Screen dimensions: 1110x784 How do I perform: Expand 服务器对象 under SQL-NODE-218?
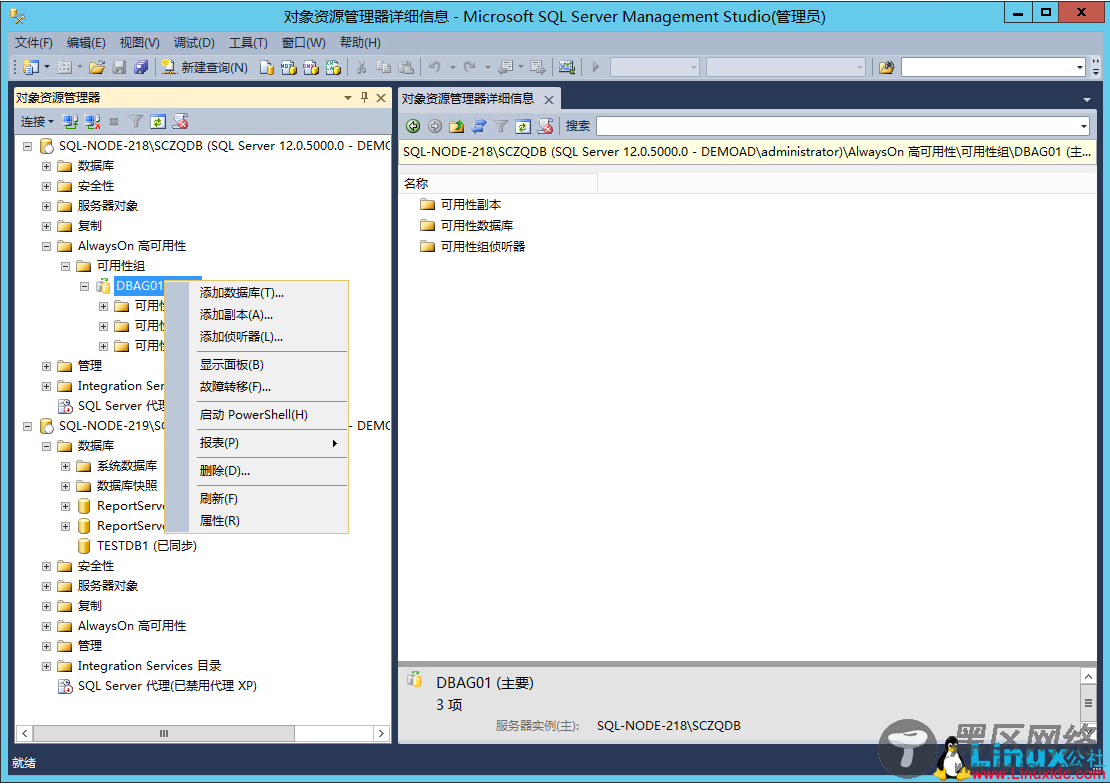point(46,206)
